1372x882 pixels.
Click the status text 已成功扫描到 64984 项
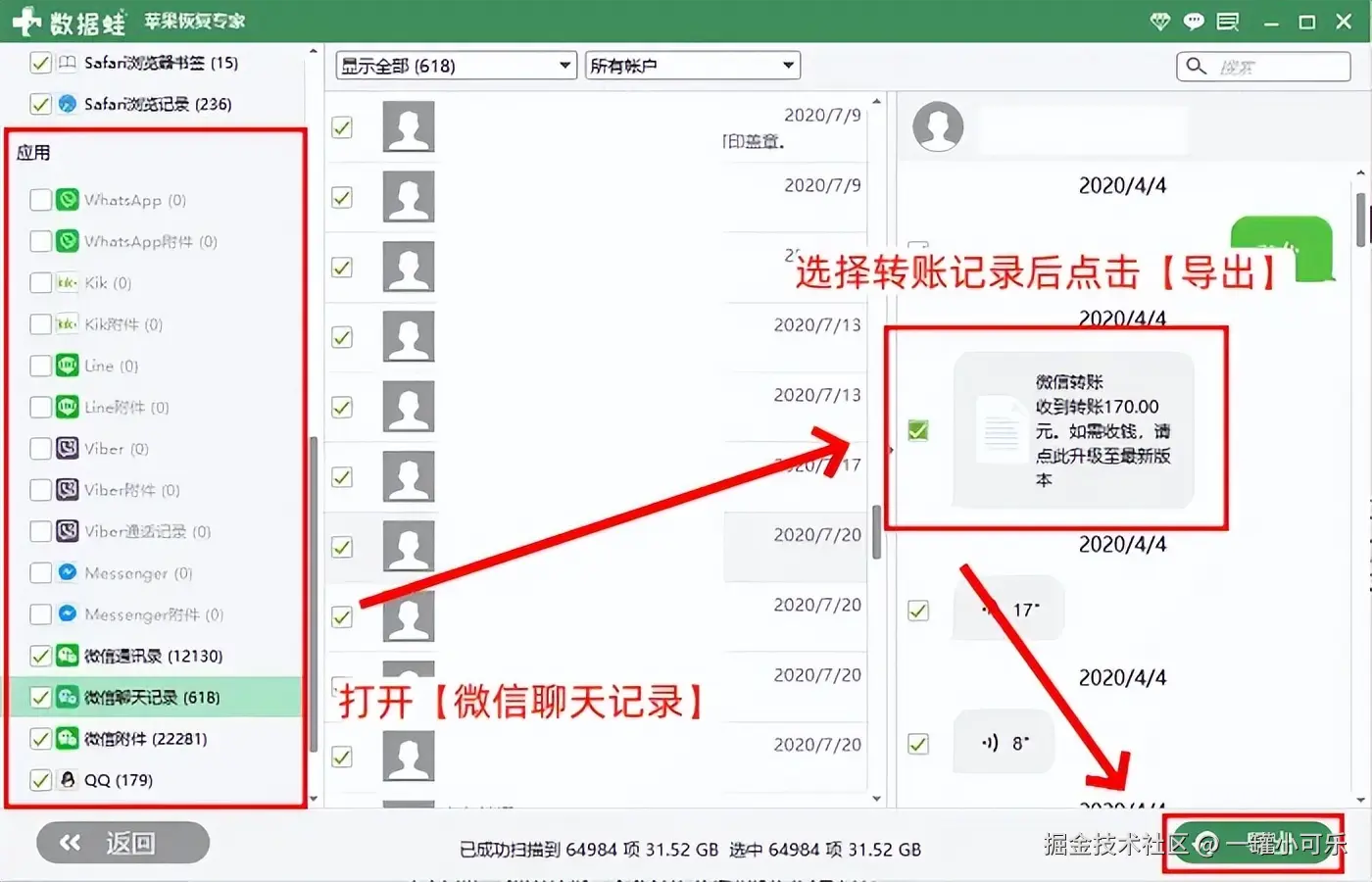tap(589, 850)
